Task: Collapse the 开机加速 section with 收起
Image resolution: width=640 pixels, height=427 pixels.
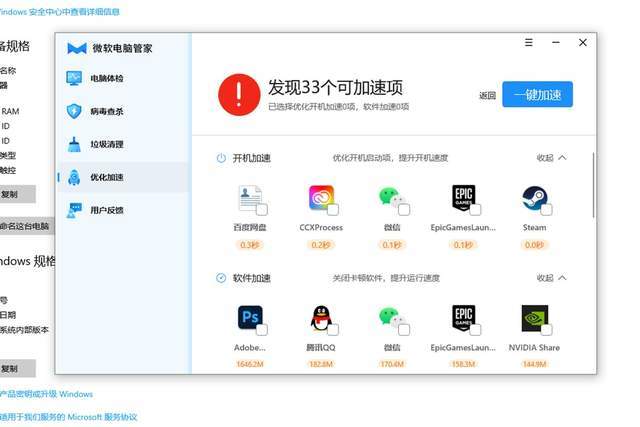Action: [551, 158]
